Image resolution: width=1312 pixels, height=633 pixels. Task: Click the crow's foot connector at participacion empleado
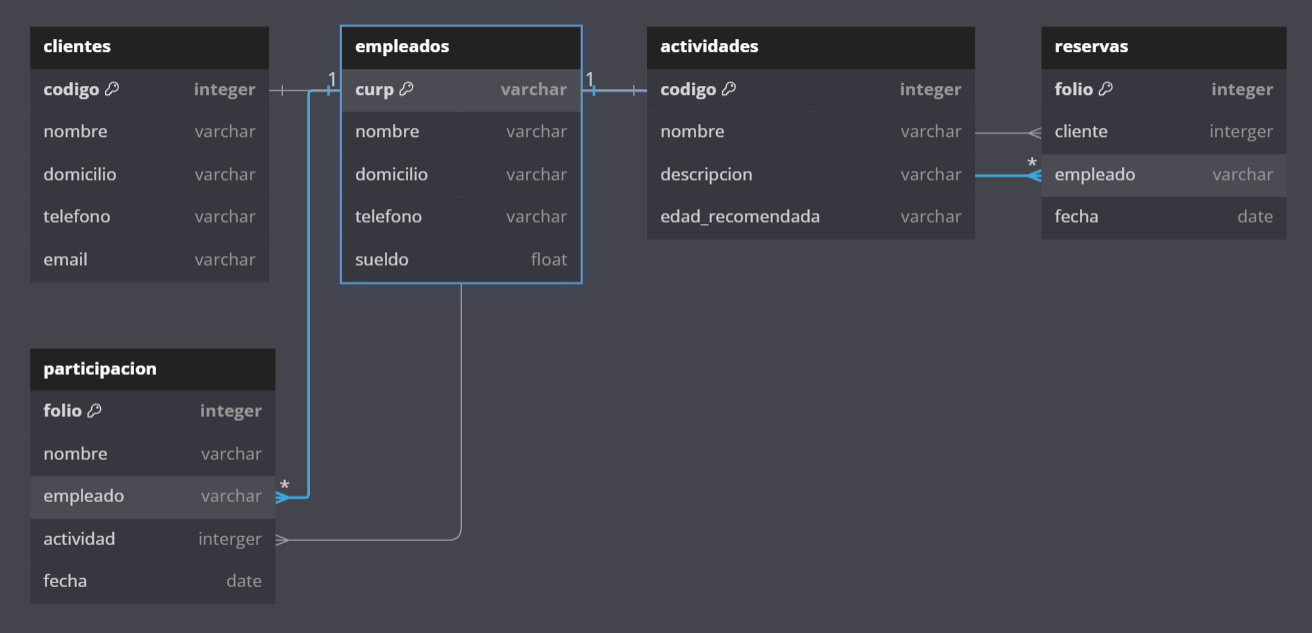[283, 496]
